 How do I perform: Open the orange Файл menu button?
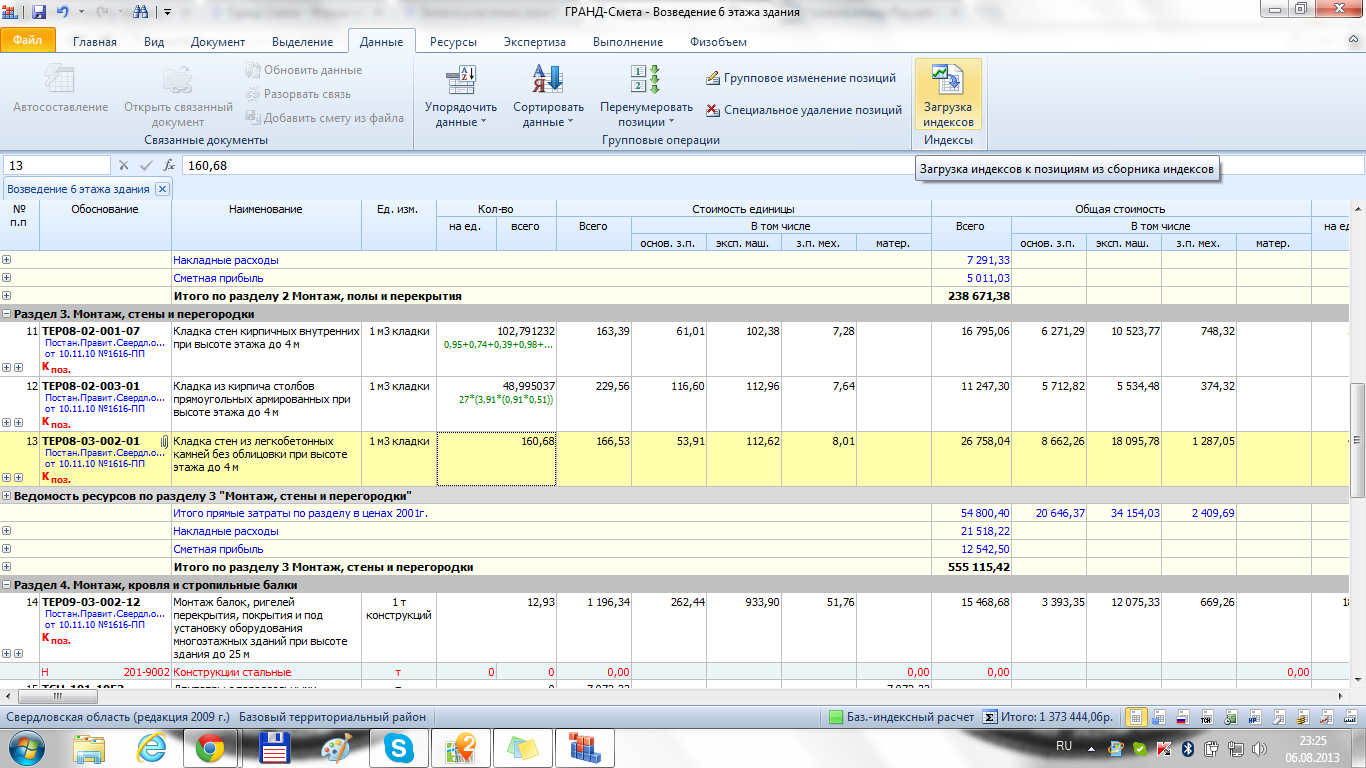[28, 41]
